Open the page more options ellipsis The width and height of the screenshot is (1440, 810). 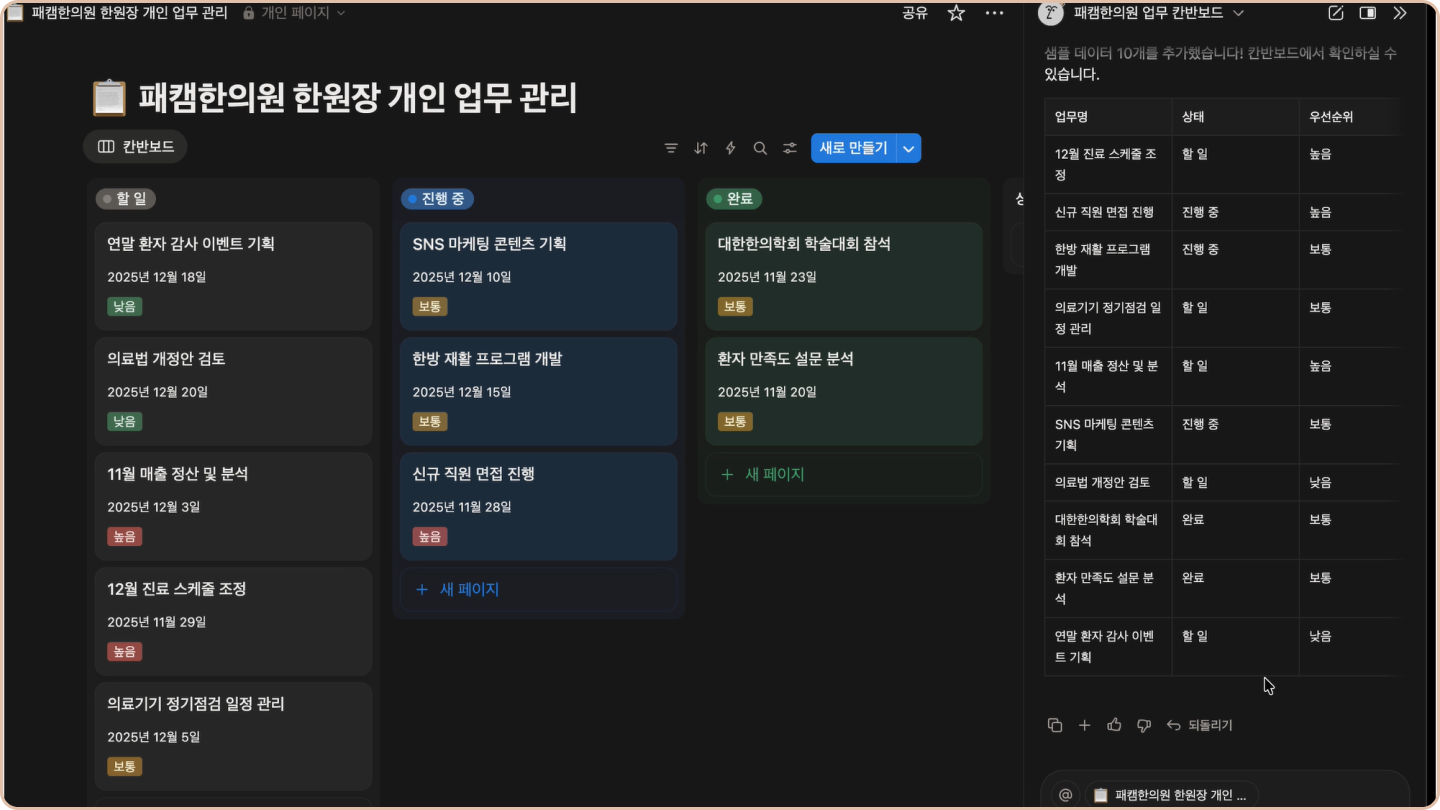[994, 13]
